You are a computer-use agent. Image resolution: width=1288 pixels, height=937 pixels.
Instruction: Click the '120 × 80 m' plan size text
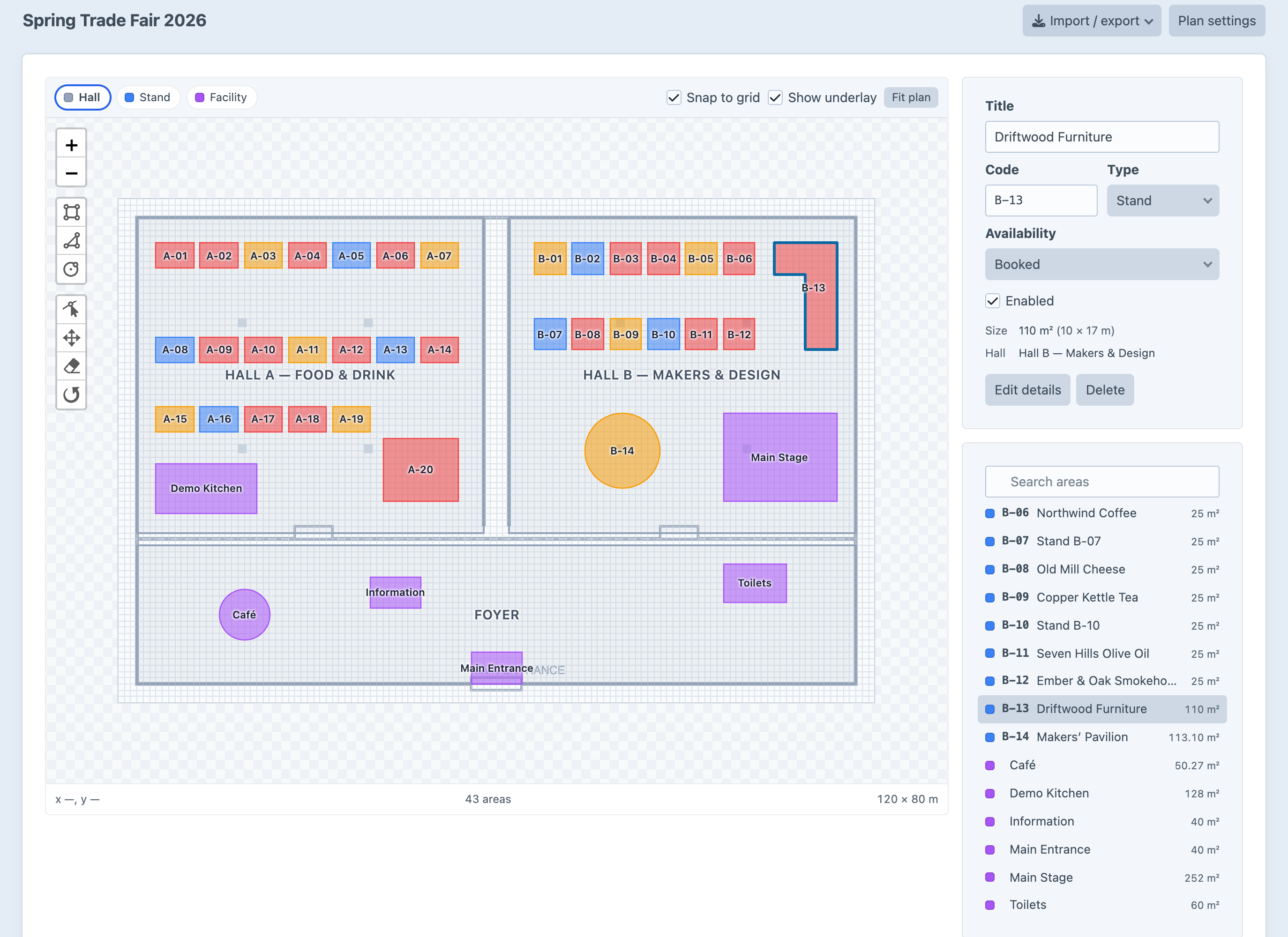(x=907, y=799)
